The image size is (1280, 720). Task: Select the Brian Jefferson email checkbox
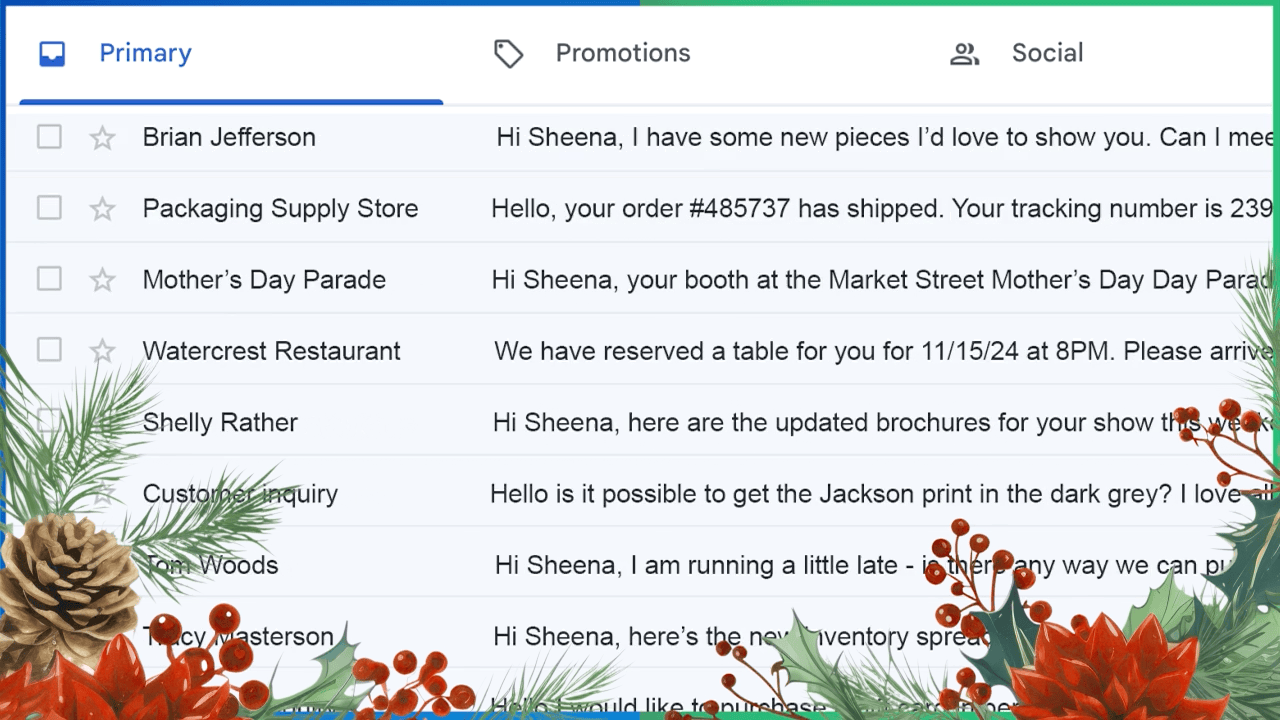(x=49, y=137)
